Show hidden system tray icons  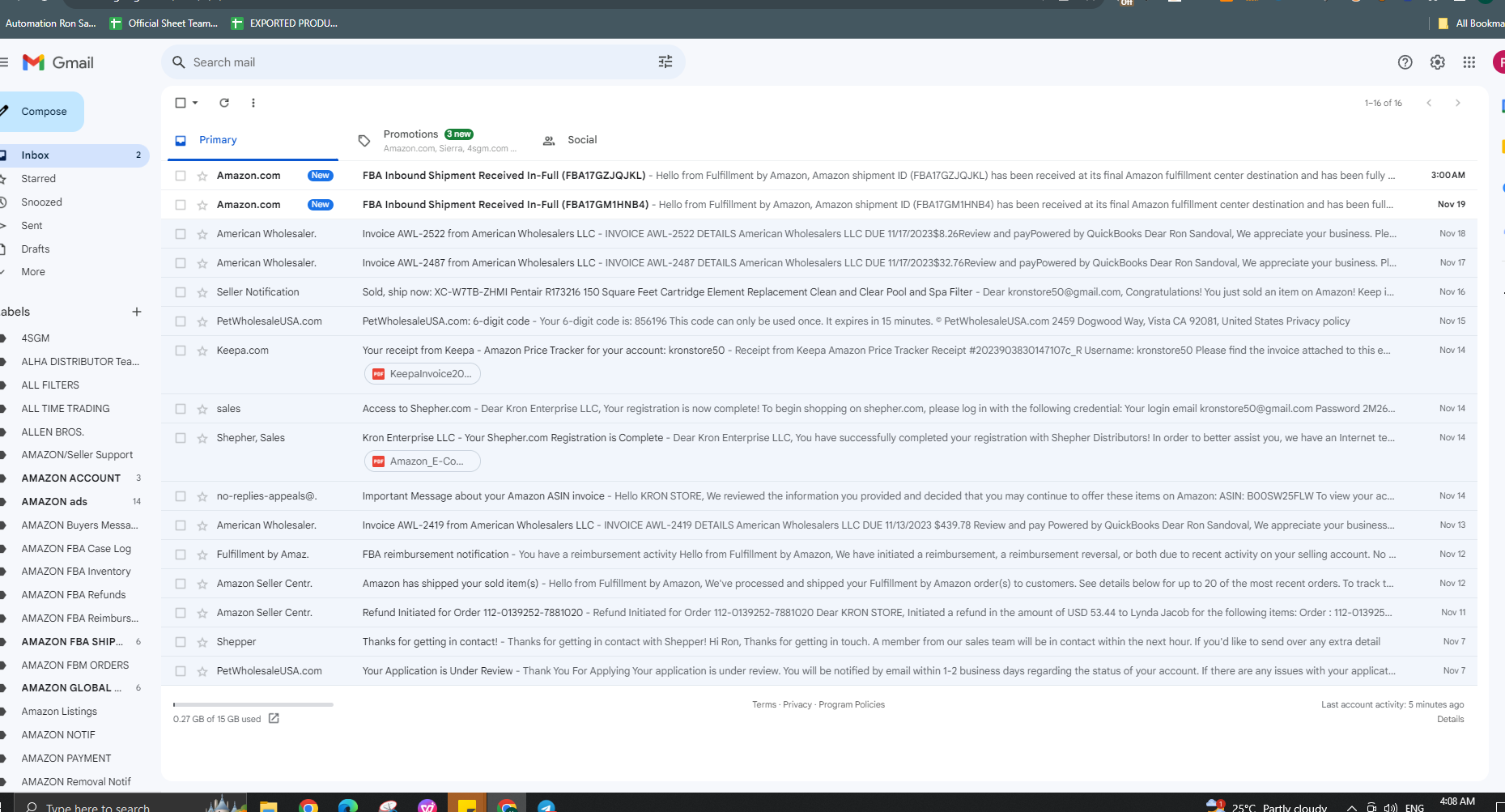(1351, 807)
